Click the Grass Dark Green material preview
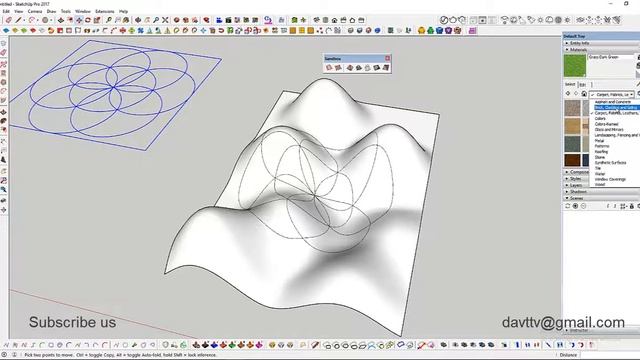The height and width of the screenshot is (360, 640). pyautogui.click(x=575, y=65)
